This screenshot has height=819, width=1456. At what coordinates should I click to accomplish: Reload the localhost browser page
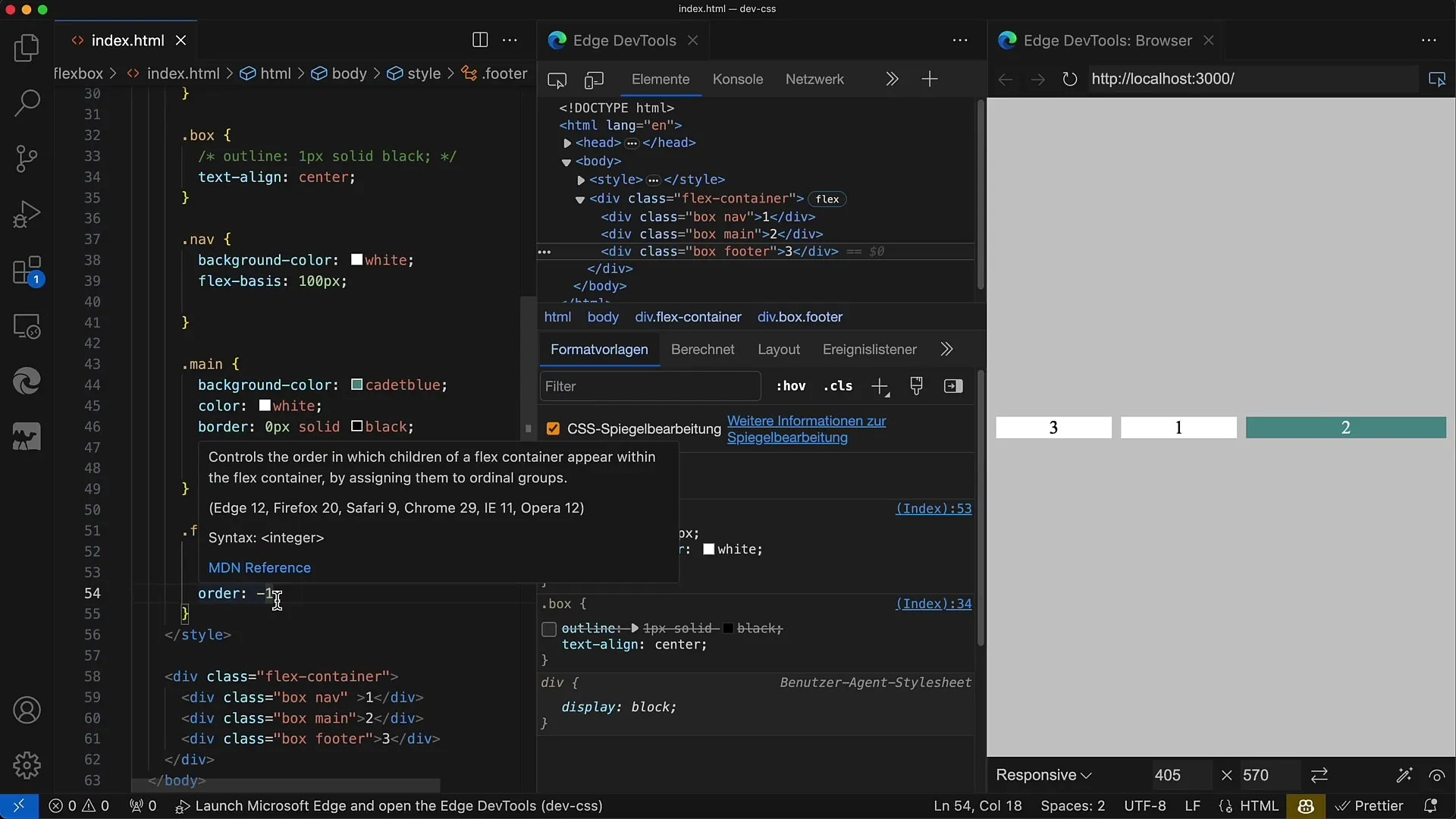[1069, 79]
